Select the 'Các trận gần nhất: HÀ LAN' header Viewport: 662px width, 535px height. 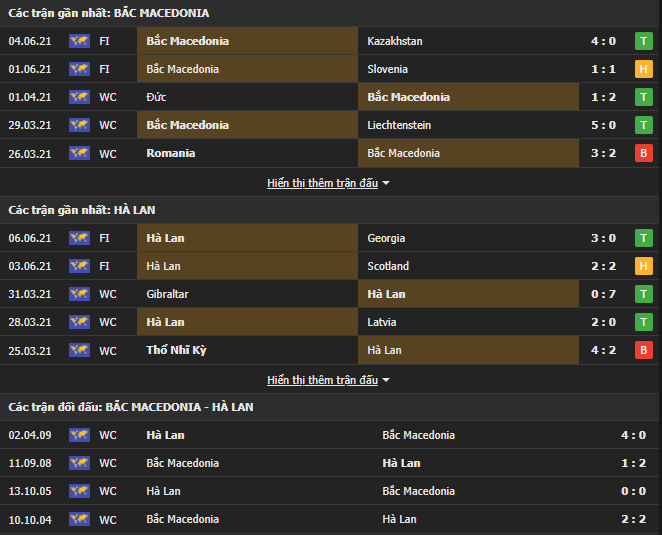coord(82,210)
